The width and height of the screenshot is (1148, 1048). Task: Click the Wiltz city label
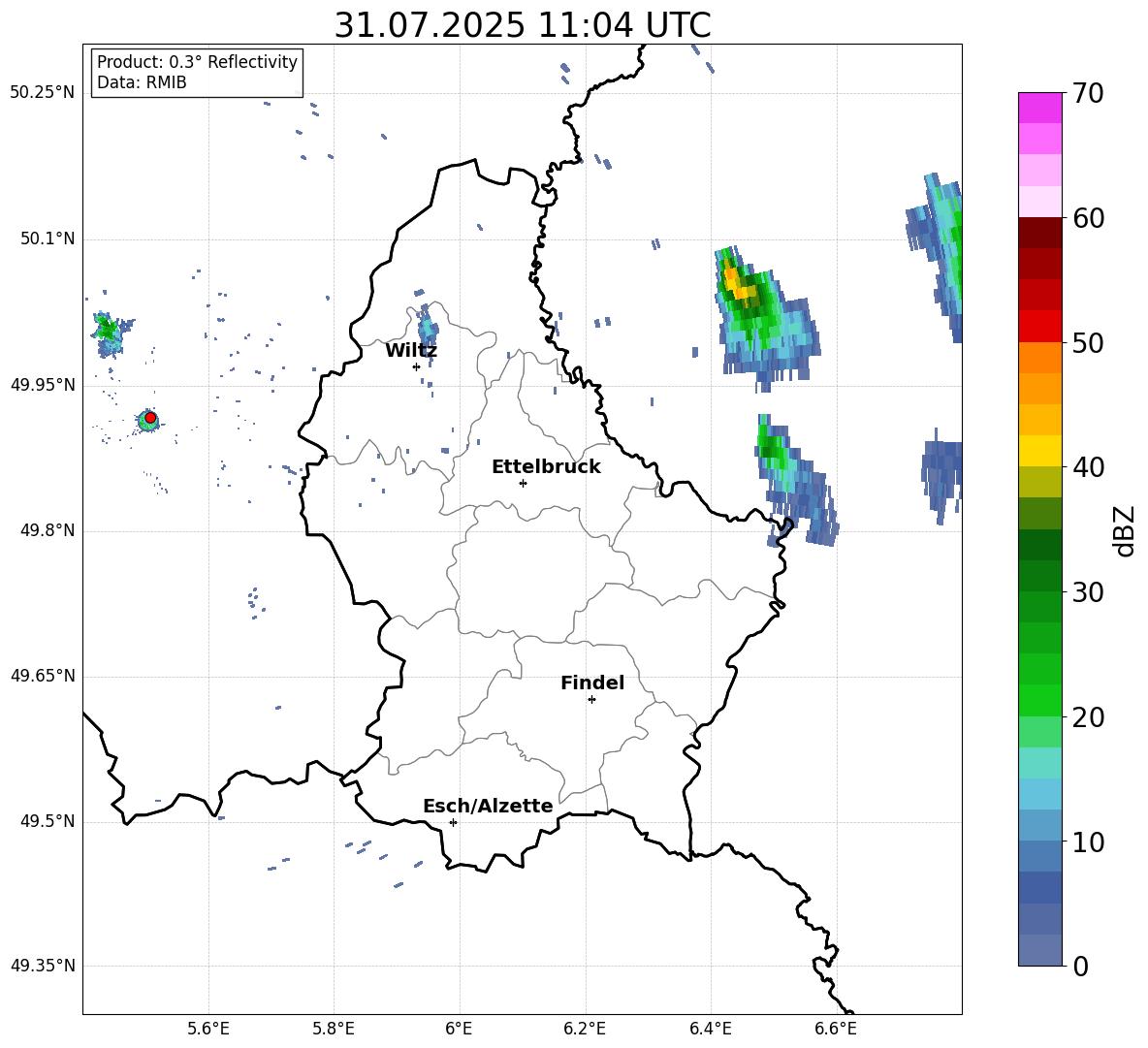pyautogui.click(x=411, y=351)
